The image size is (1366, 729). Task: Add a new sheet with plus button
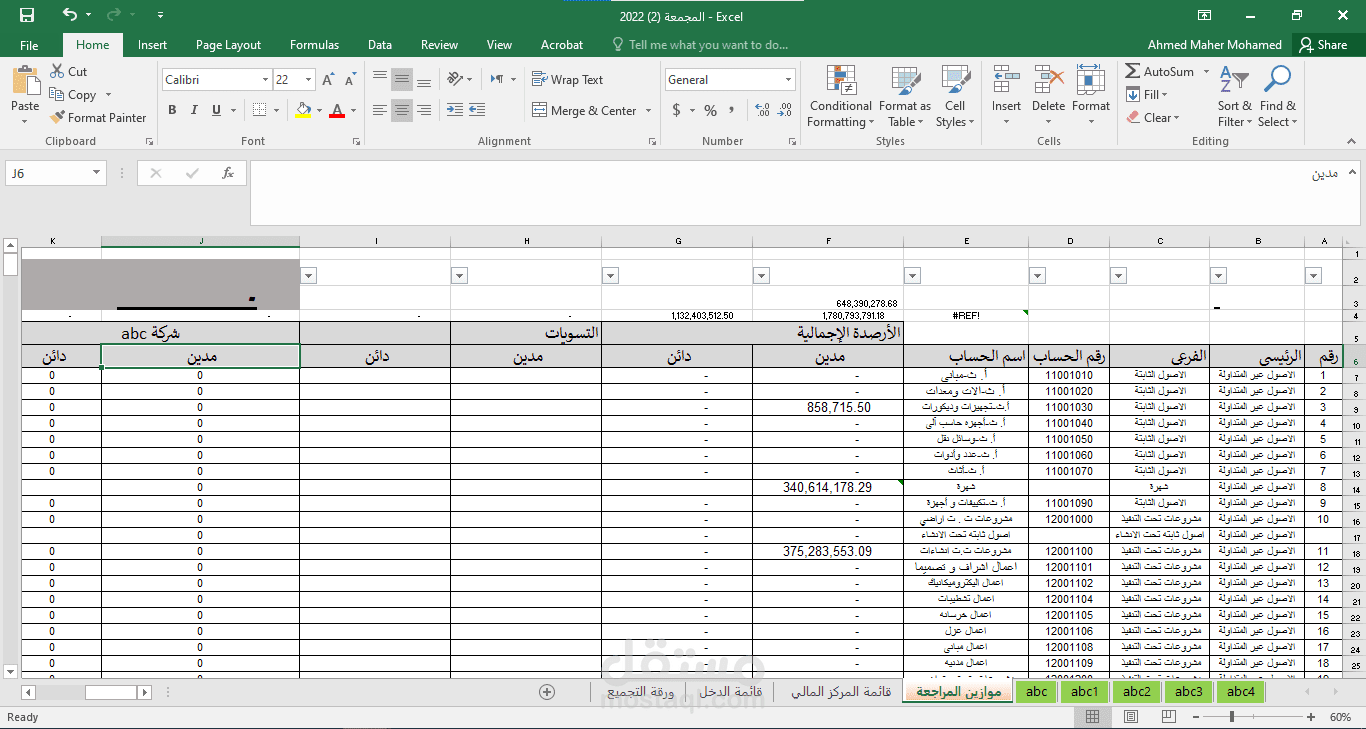coord(547,691)
